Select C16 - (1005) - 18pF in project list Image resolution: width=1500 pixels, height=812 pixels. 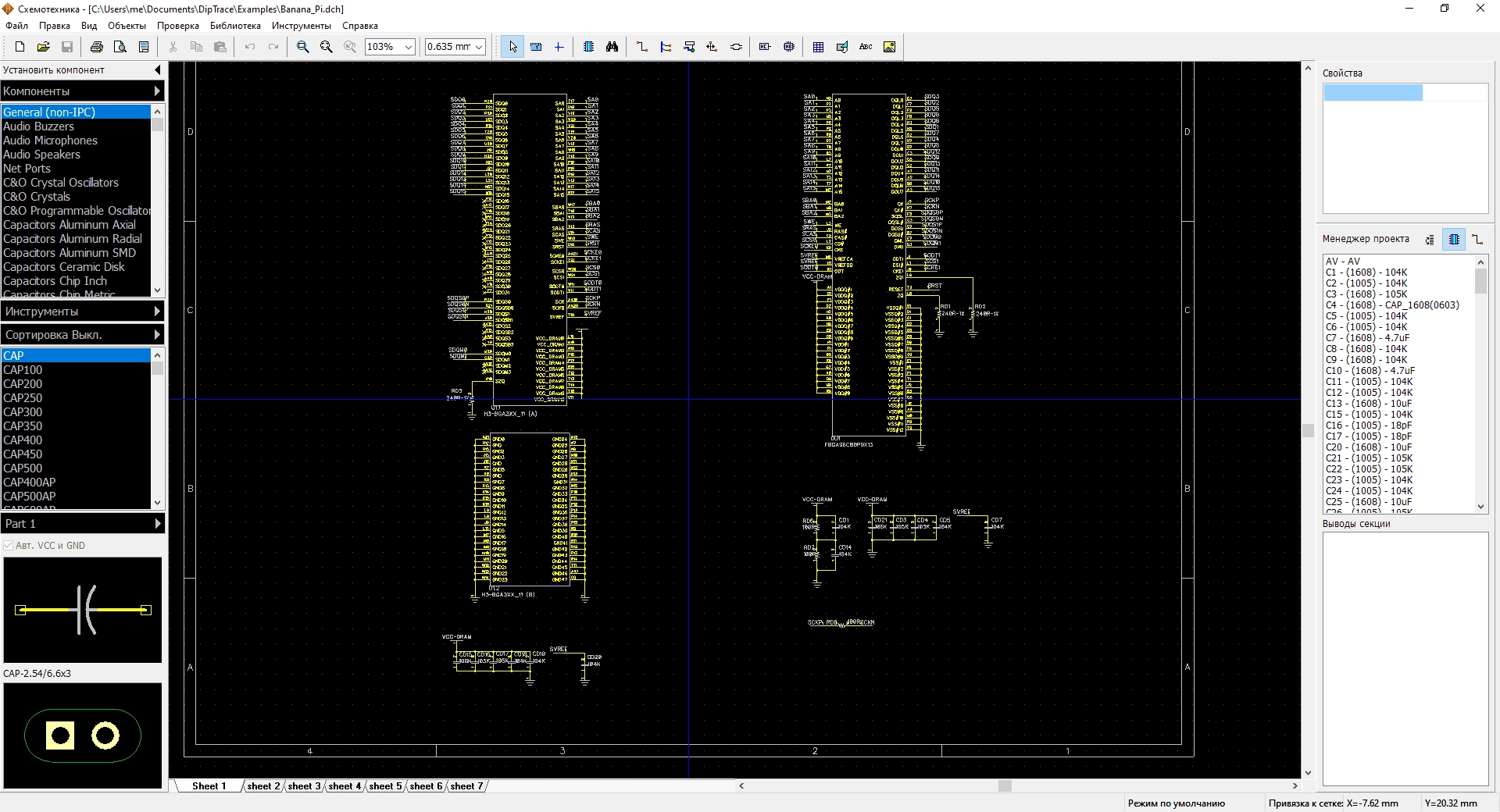click(x=1398, y=426)
